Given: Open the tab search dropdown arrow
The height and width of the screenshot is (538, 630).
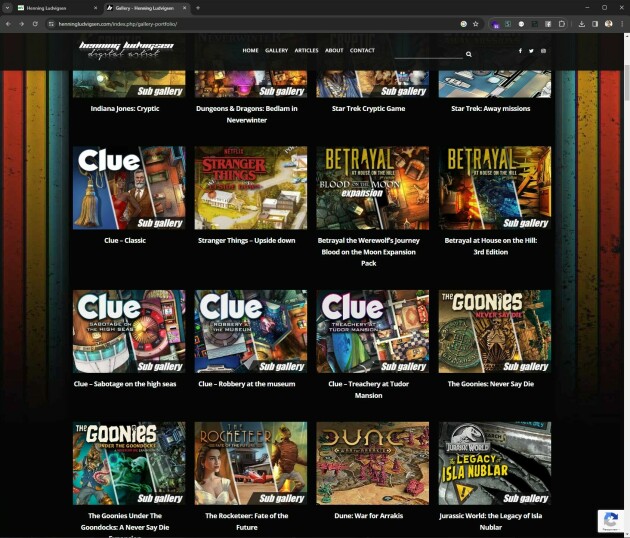Looking at the screenshot, I should [7, 8].
